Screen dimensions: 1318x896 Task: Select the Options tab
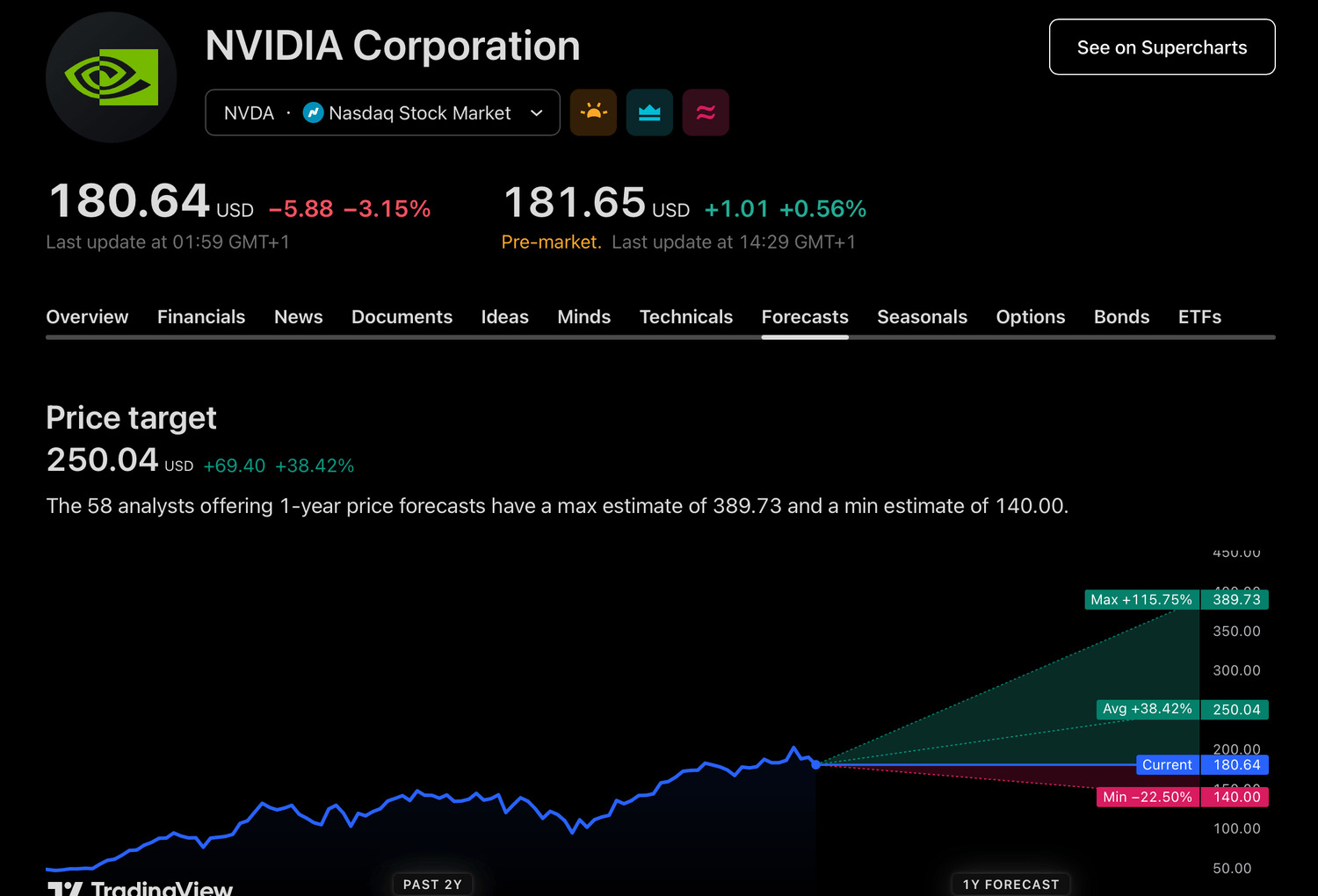[x=1030, y=317]
